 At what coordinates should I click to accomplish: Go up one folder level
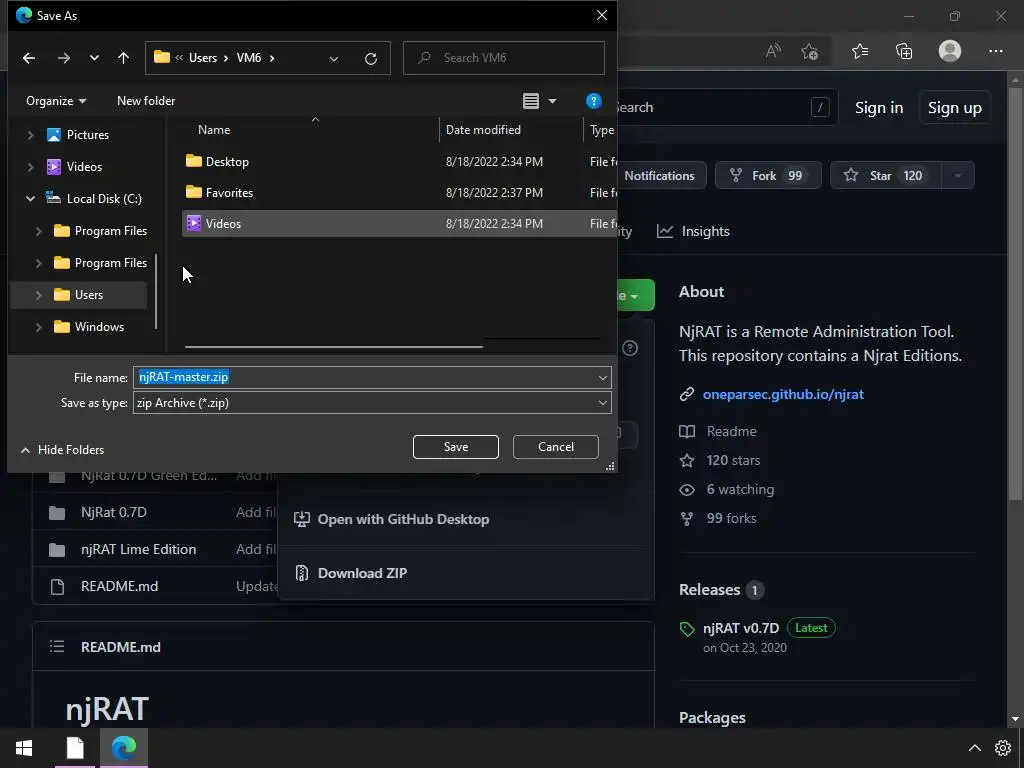tap(123, 58)
